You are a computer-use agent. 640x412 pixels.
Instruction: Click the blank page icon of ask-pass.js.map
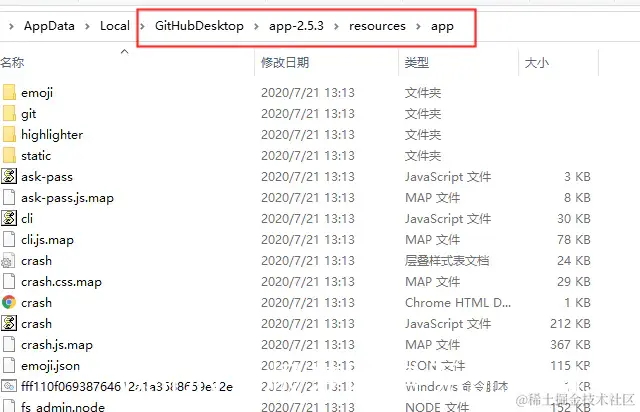coord(9,197)
